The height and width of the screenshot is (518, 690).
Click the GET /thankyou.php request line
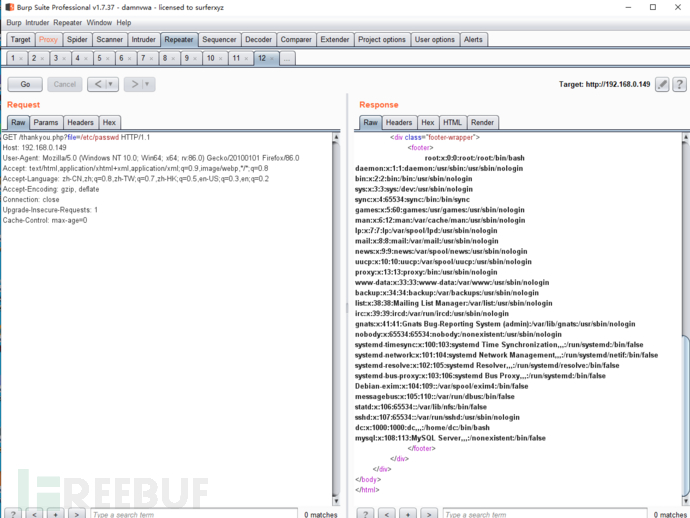click(x=76, y=137)
